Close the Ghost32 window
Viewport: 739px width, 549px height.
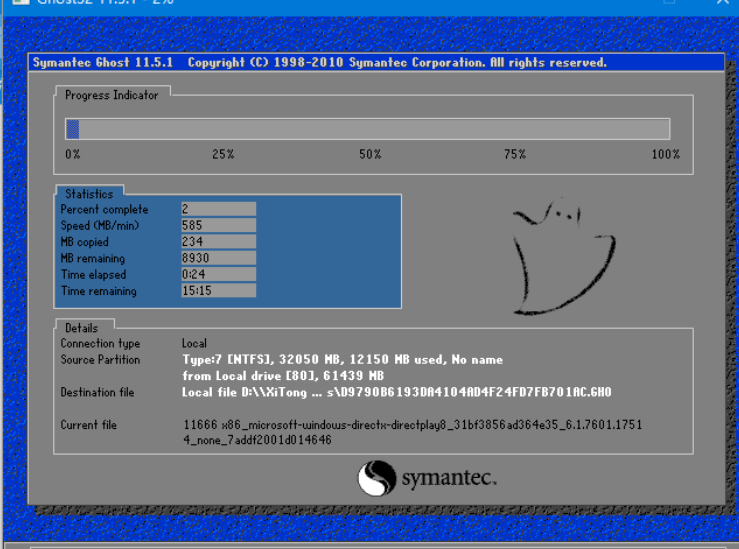722,2
